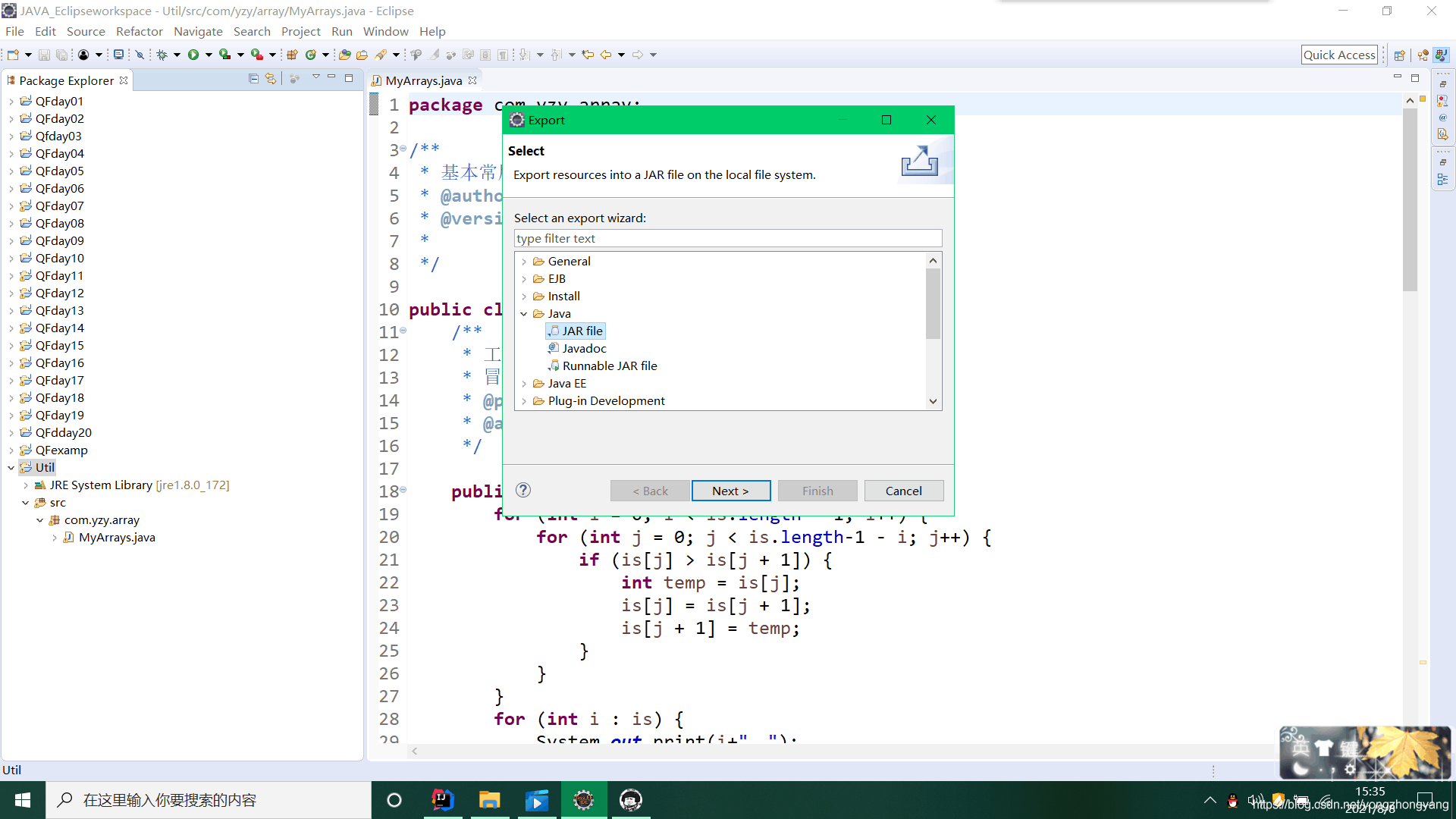
Task: Select MyArrays.java in Package Explorer
Action: pos(117,537)
